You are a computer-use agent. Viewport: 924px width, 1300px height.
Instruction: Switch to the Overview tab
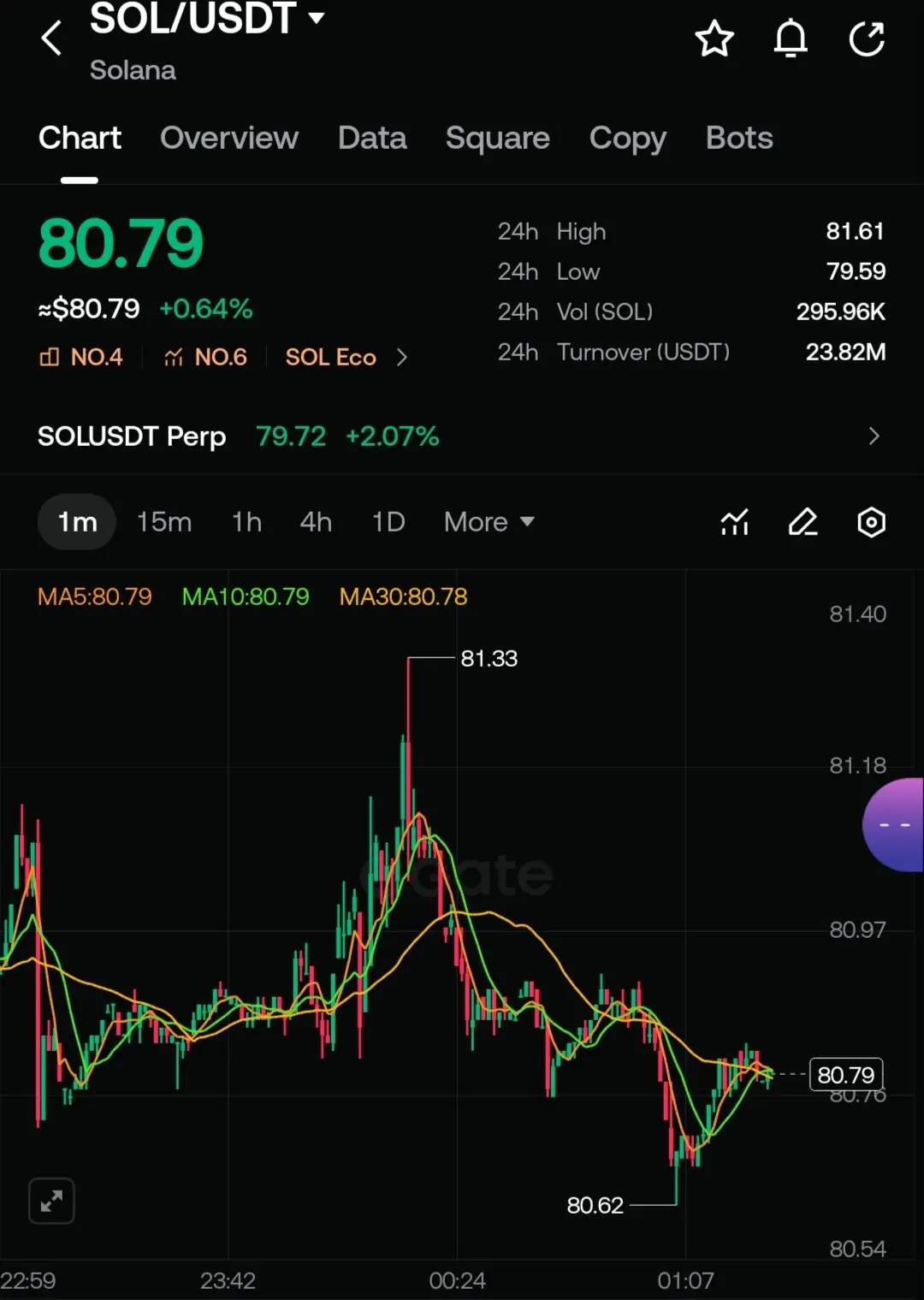tap(229, 138)
